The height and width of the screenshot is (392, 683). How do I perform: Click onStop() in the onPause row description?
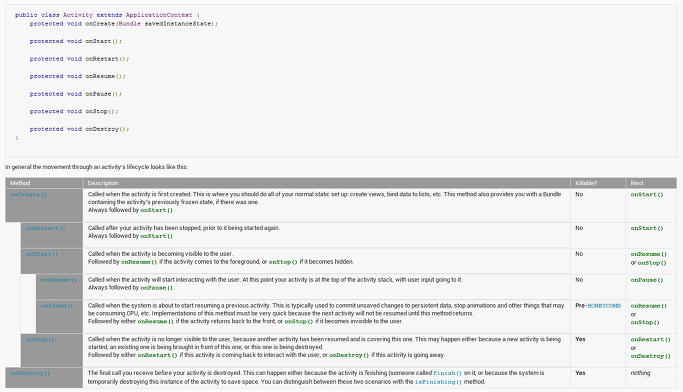pyautogui.click(x=299, y=321)
